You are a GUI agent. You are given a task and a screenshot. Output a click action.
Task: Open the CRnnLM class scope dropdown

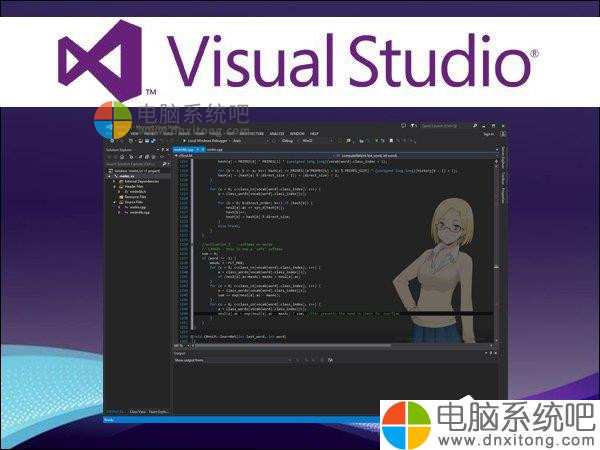pos(253,156)
